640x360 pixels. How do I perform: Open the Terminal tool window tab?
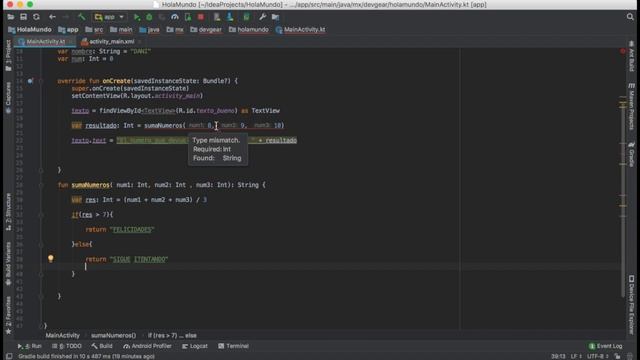point(233,346)
